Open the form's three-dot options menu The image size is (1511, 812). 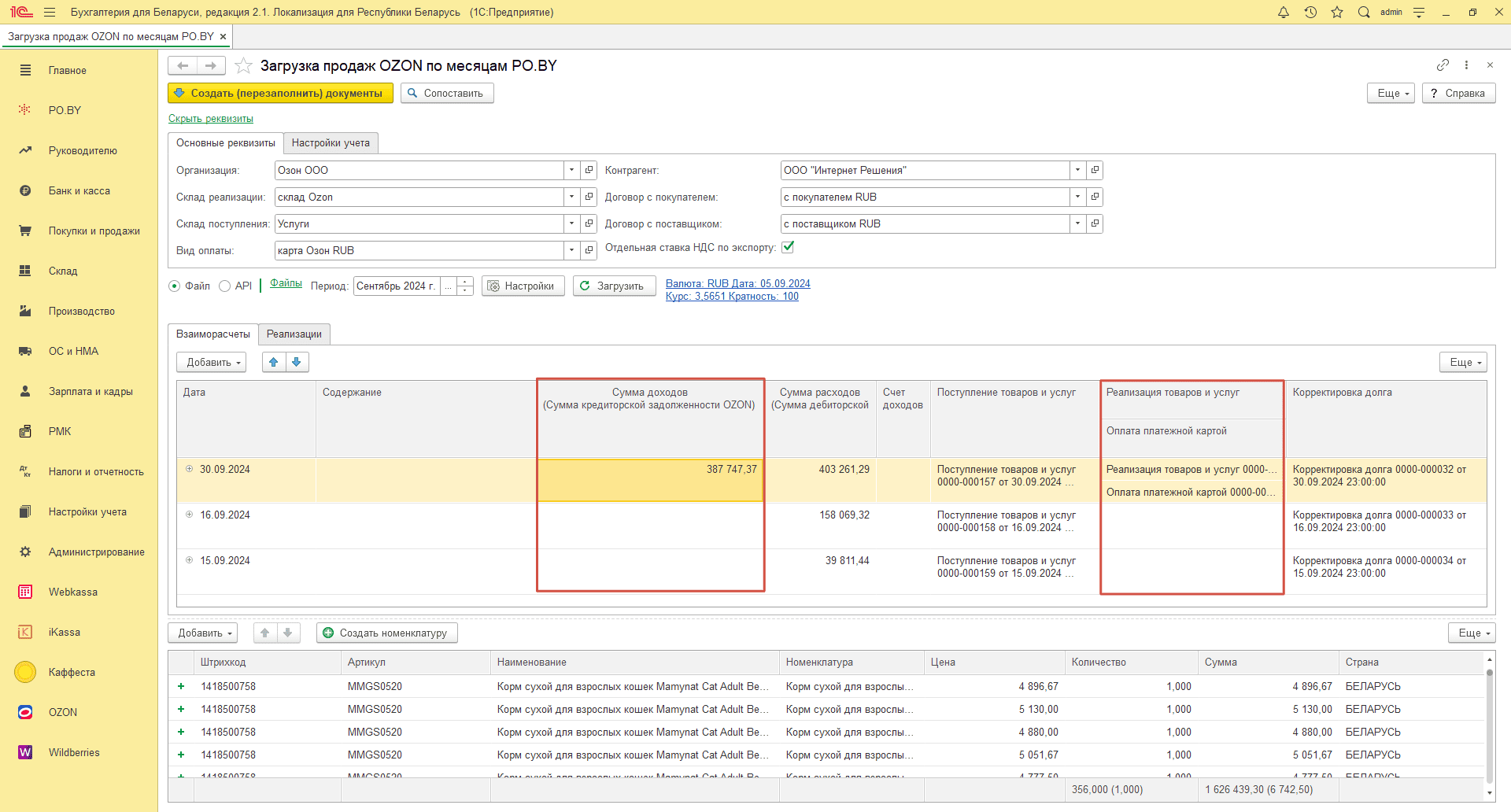(x=1466, y=65)
